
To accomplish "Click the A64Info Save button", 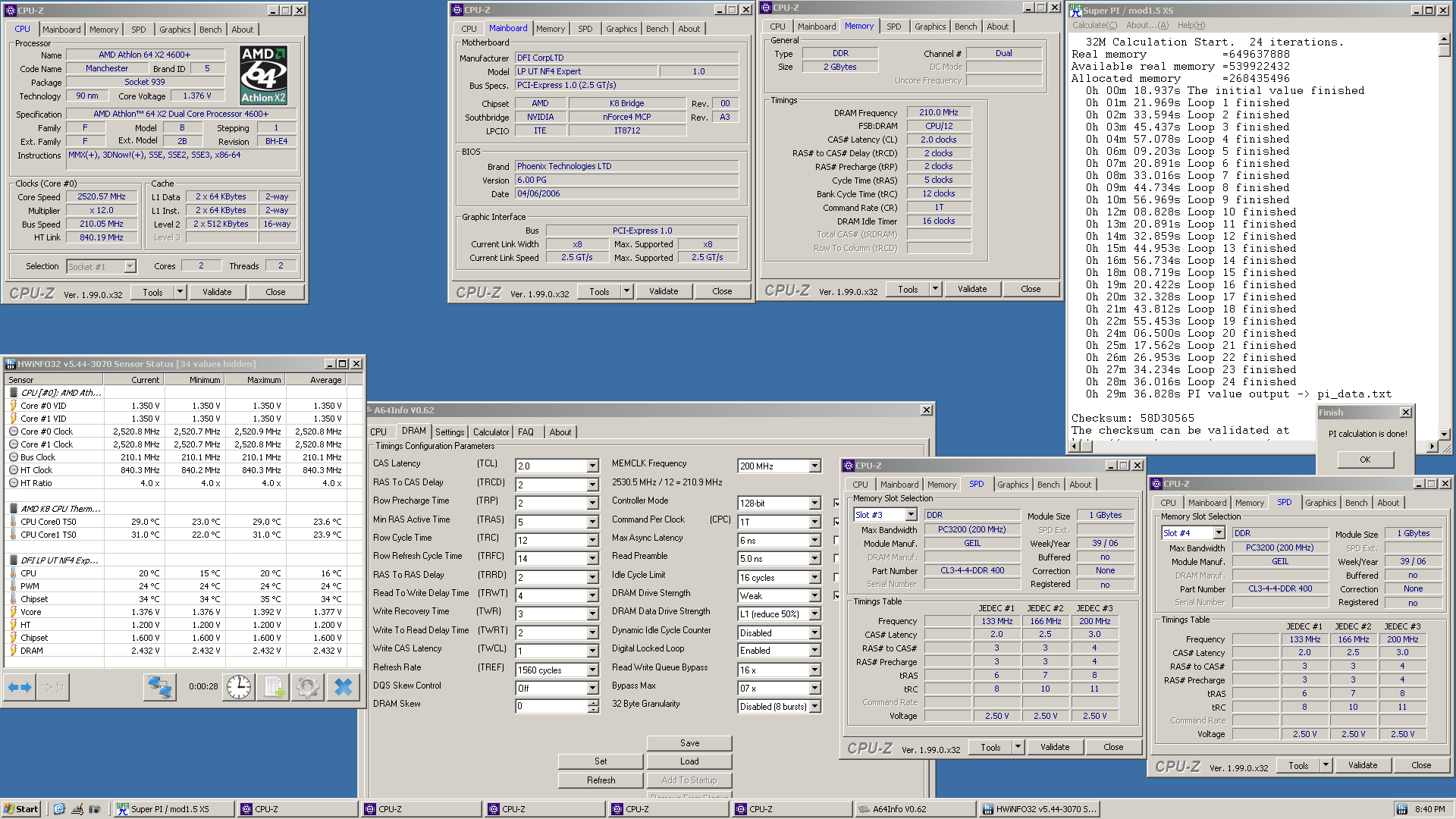I will (689, 743).
